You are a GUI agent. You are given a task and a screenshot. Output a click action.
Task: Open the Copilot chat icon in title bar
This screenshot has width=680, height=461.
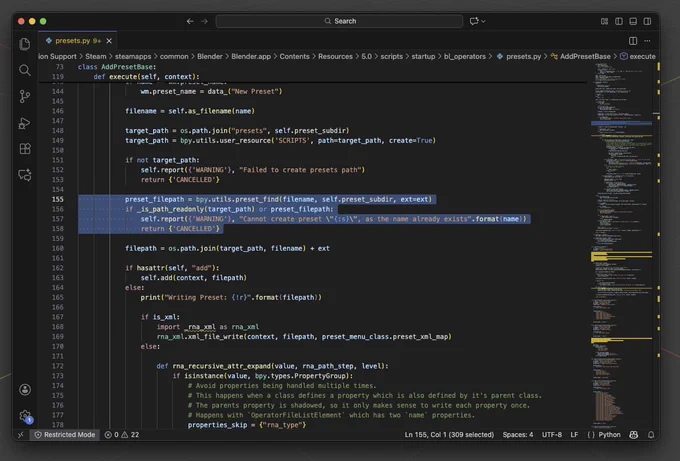coord(474,21)
